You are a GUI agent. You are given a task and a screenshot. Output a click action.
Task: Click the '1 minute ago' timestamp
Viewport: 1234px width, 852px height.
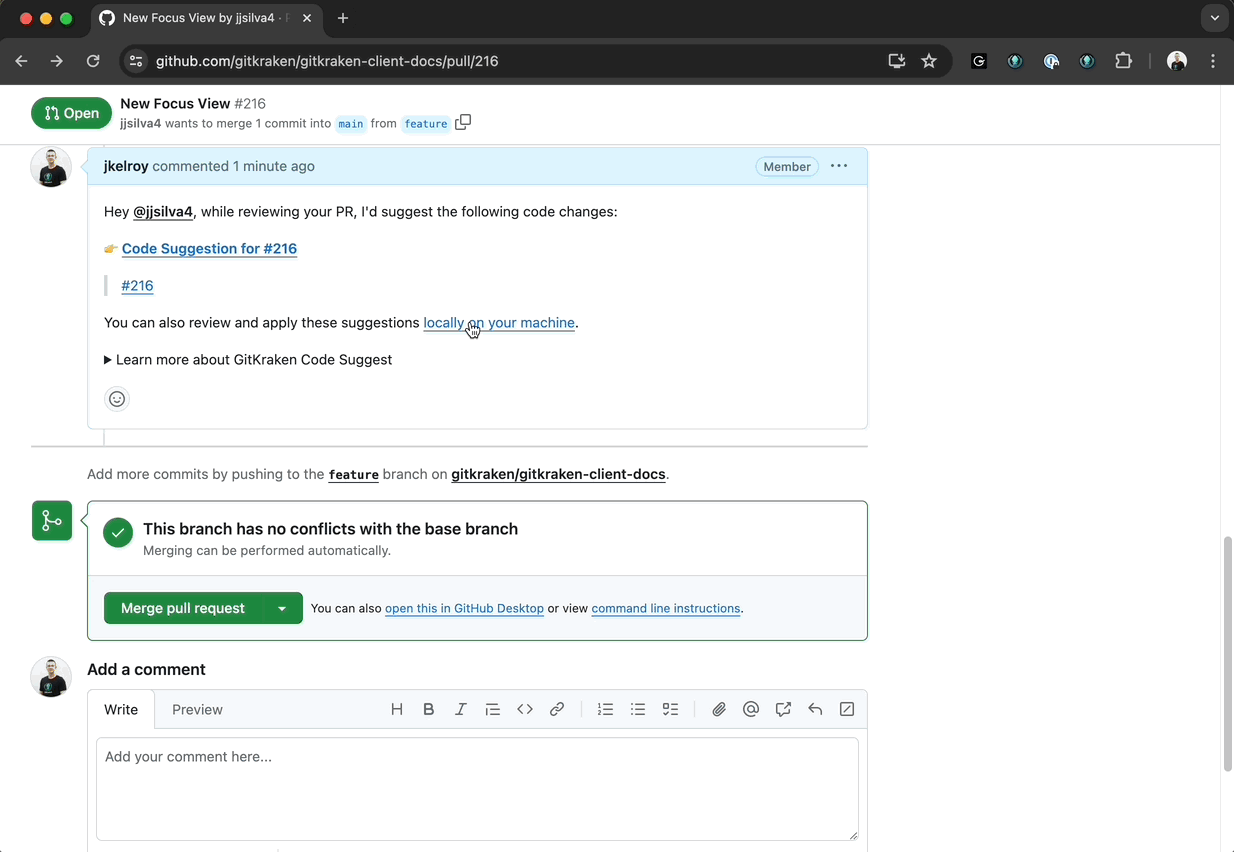pyautogui.click(x=274, y=166)
